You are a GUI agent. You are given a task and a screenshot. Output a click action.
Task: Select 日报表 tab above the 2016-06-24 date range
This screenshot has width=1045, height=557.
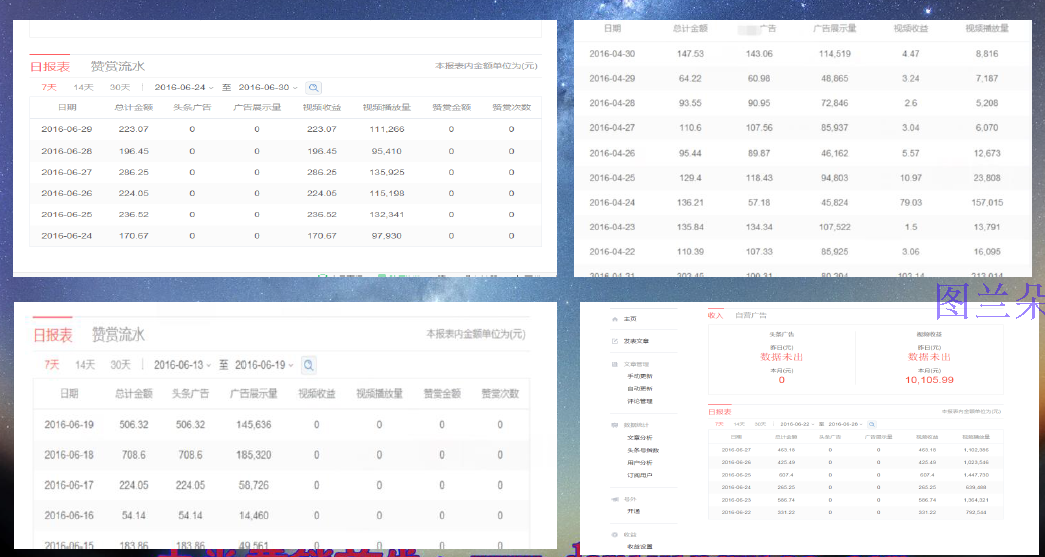pyautogui.click(x=50, y=67)
